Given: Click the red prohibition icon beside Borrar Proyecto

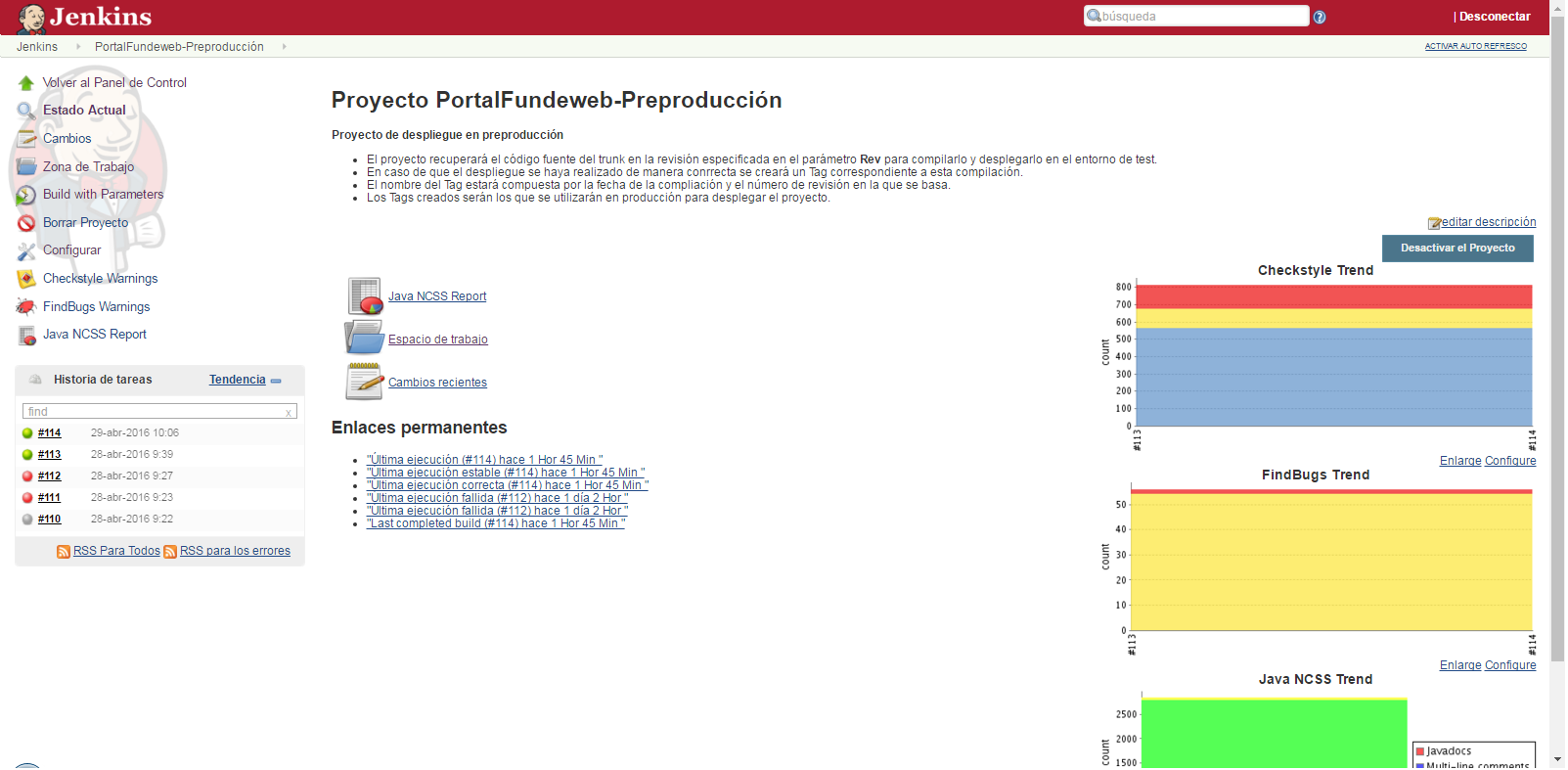Looking at the screenshot, I should [x=26, y=223].
